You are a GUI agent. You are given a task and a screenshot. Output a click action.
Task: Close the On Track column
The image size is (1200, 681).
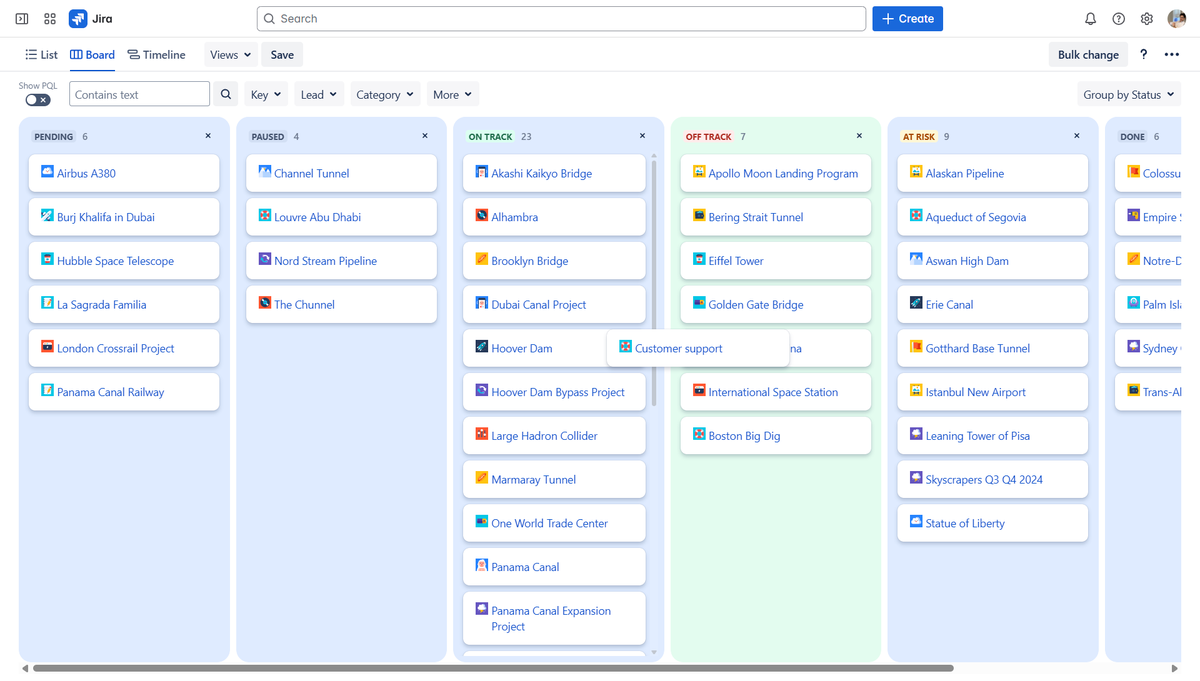tap(642, 136)
